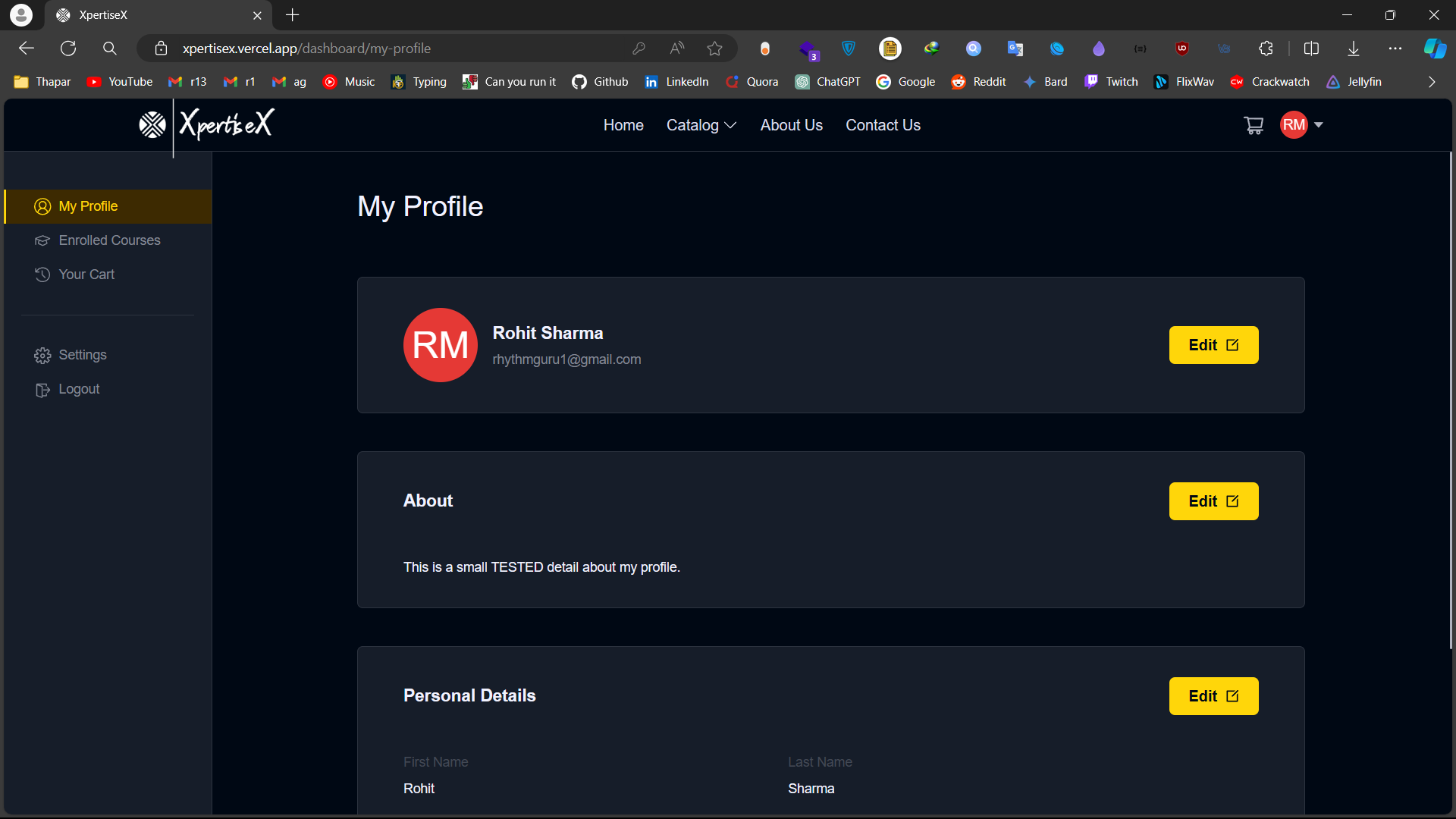Open Your Cart in the sidebar
Screen dimensions: 1456x819
86,275
